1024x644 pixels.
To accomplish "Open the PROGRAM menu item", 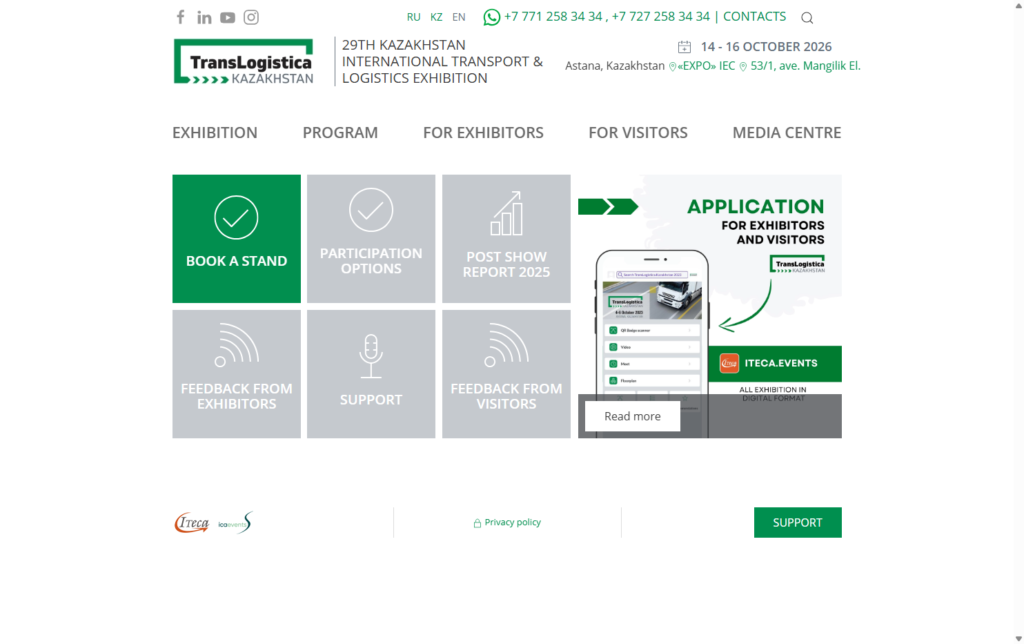I will pyautogui.click(x=340, y=132).
